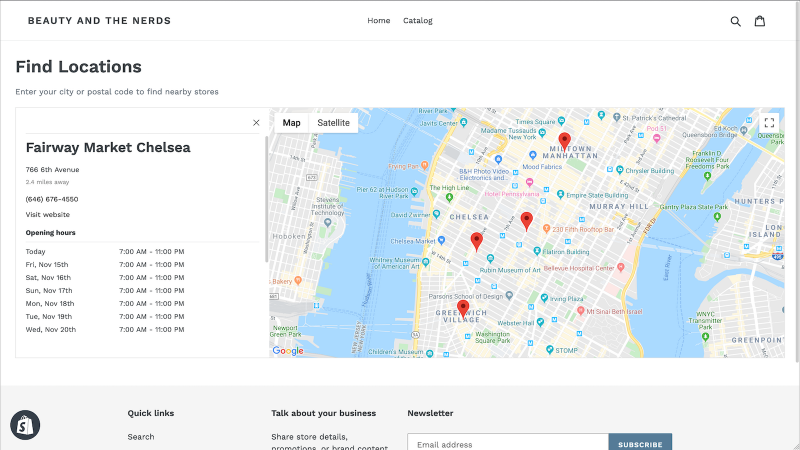Toggle fullscreen map view
800x450 pixels.
(769, 122)
